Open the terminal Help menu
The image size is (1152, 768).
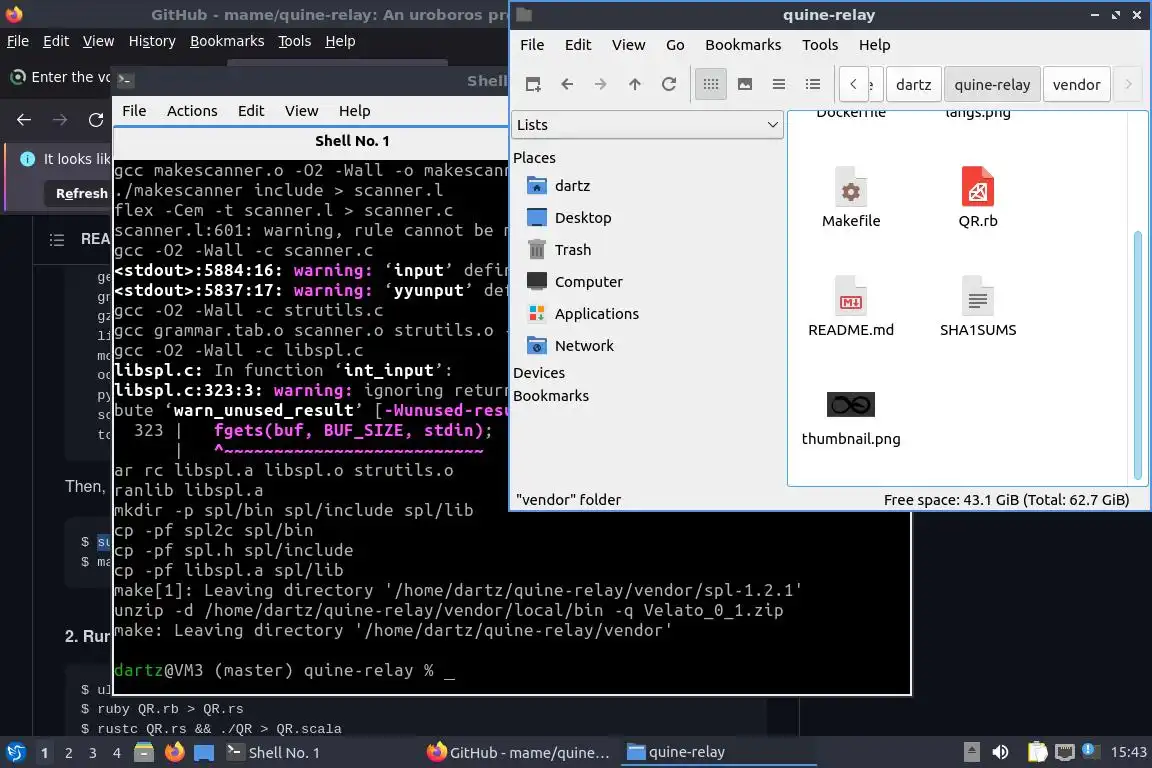click(354, 111)
